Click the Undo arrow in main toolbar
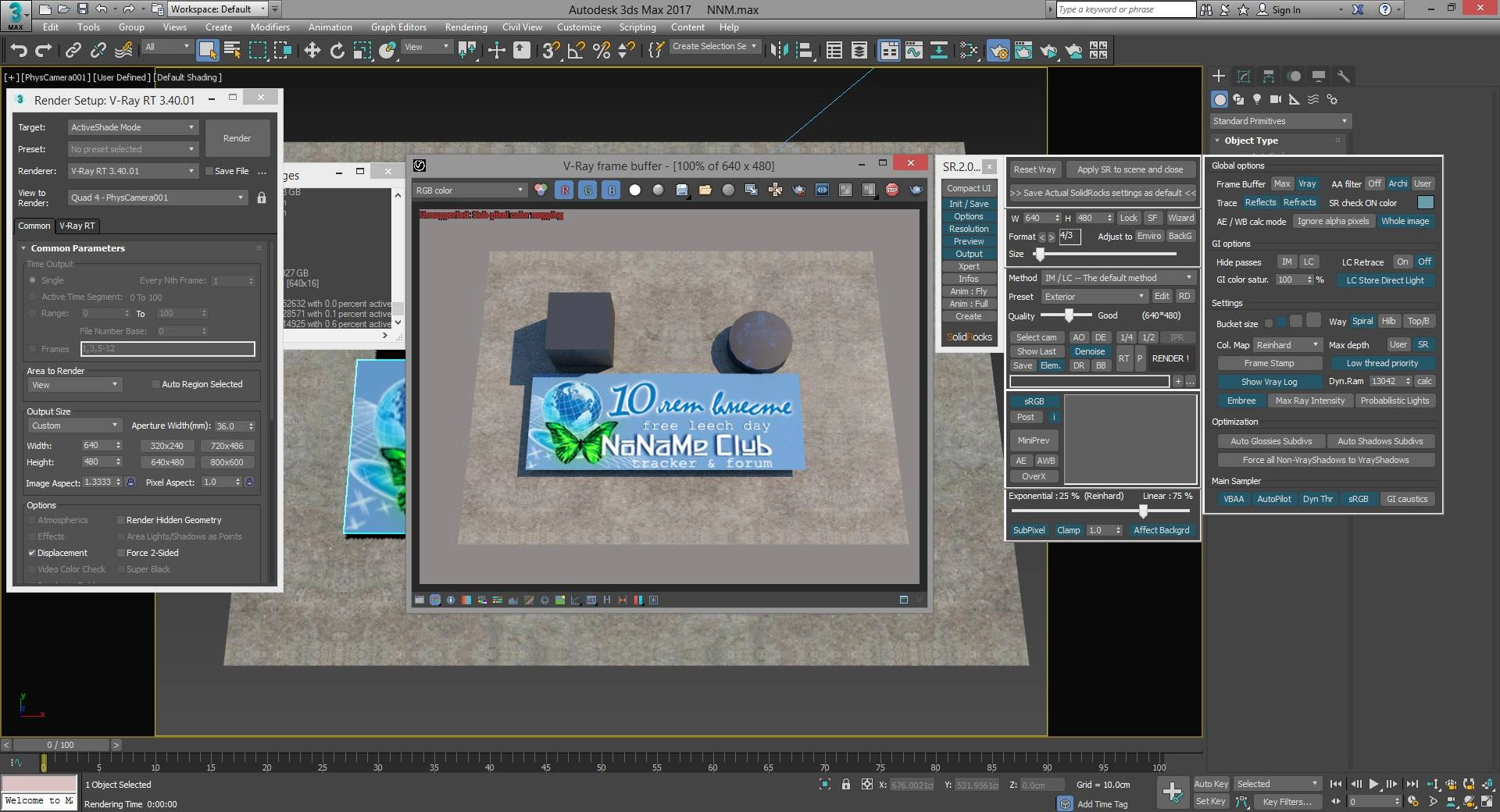The height and width of the screenshot is (812, 1500). tap(19, 51)
